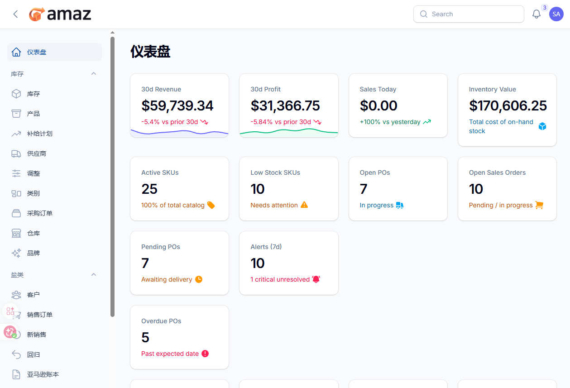The height and width of the screenshot is (388, 570).
Task: Click the warning triangle on Low Stock SKUs
Action: coord(304,205)
